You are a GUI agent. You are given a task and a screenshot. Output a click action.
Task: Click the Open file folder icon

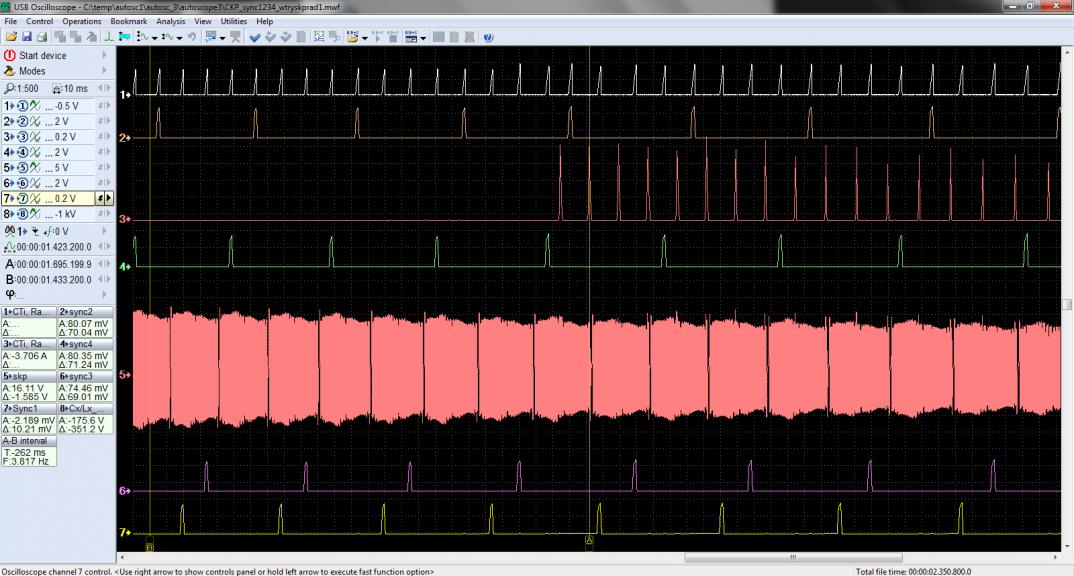tap(11, 36)
